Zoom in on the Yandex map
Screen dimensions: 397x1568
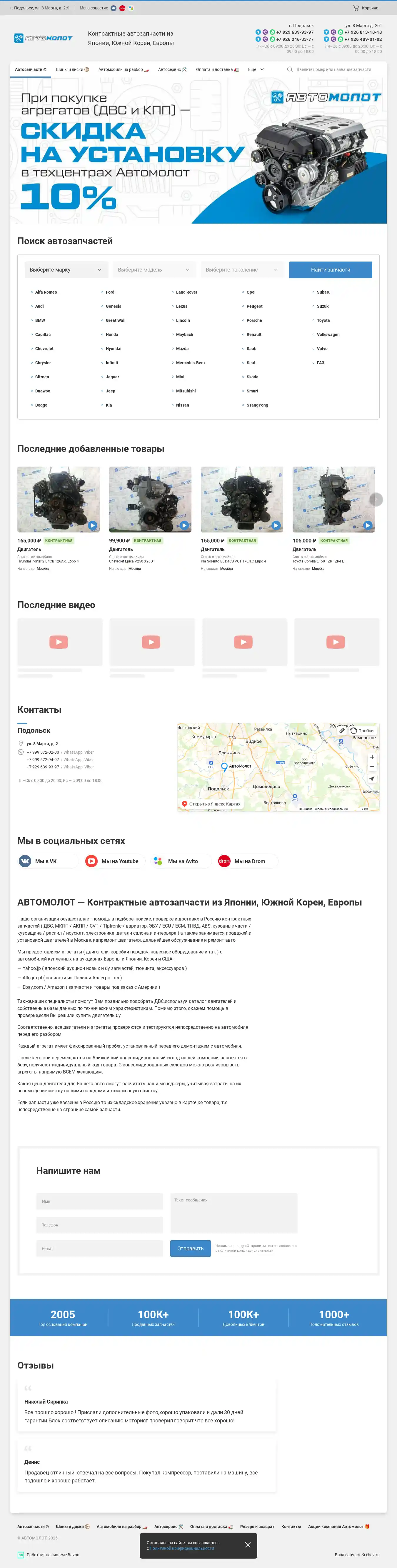click(x=372, y=757)
